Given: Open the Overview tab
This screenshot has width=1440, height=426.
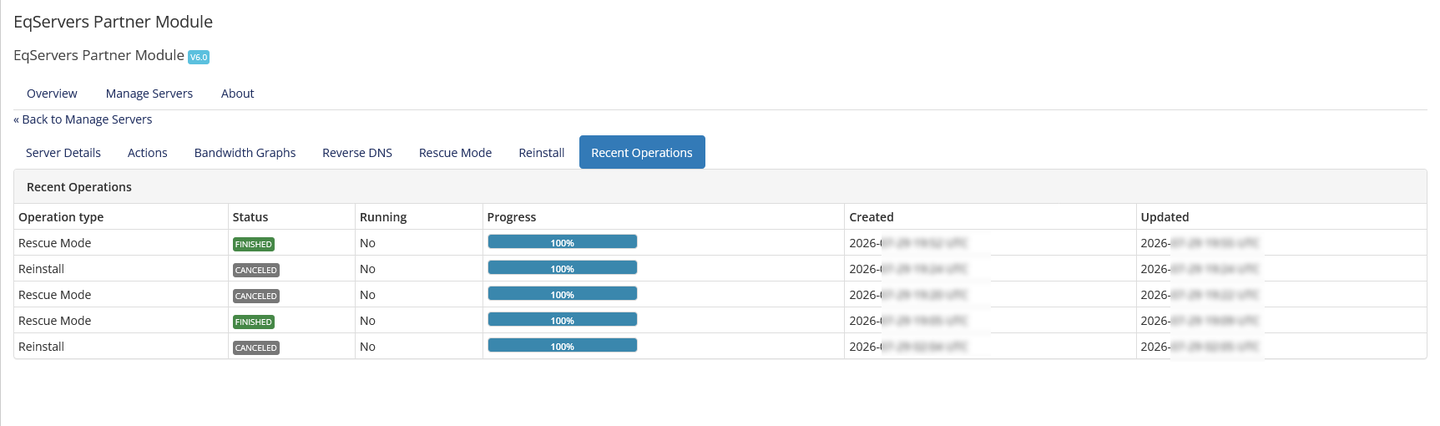Looking at the screenshot, I should point(52,93).
